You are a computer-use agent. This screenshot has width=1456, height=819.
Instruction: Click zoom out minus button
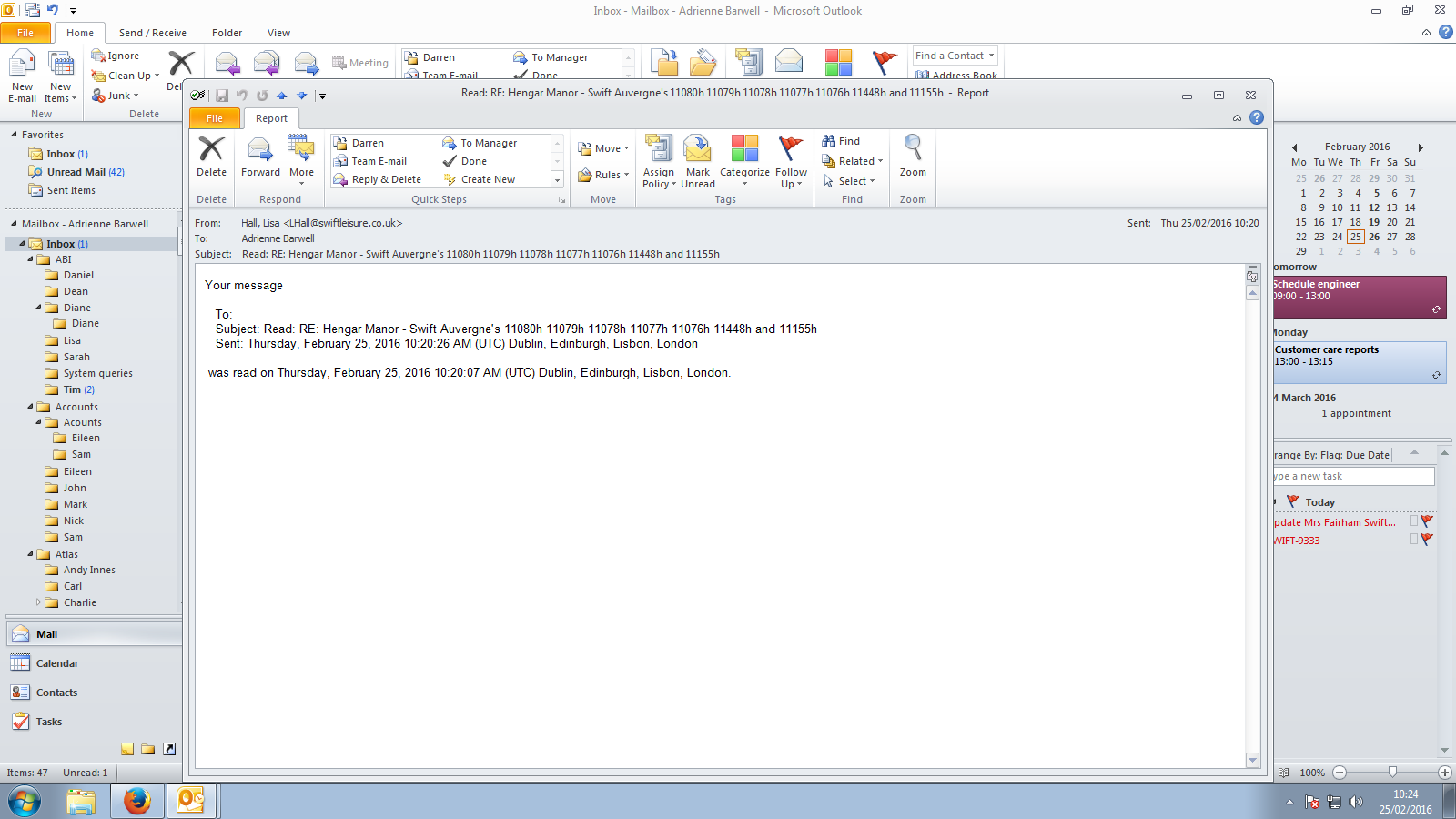1340,773
